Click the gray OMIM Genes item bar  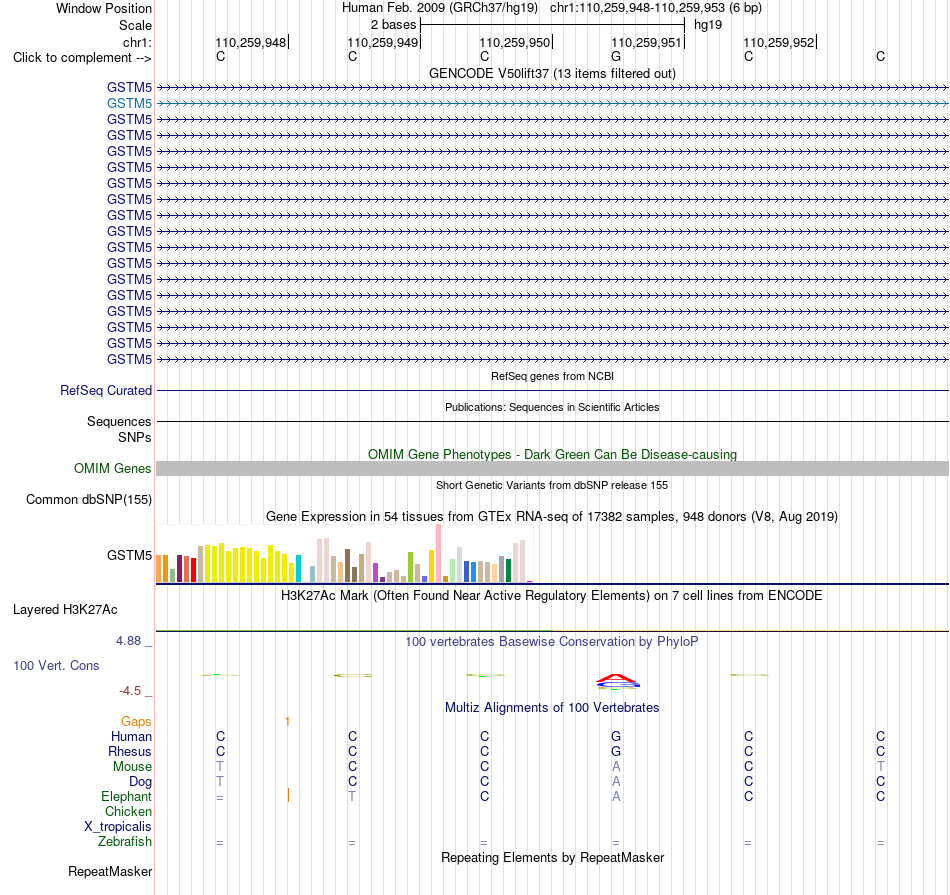[x=552, y=468]
